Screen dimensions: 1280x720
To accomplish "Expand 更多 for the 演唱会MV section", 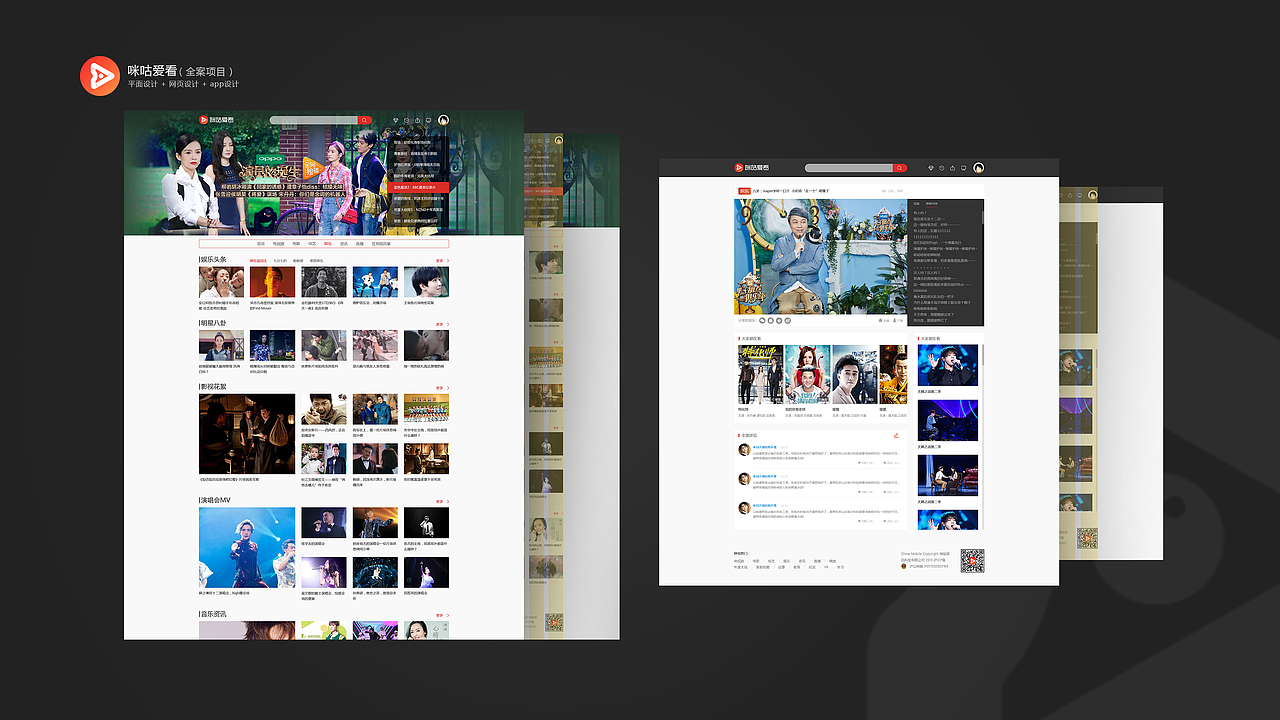I will (442, 500).
